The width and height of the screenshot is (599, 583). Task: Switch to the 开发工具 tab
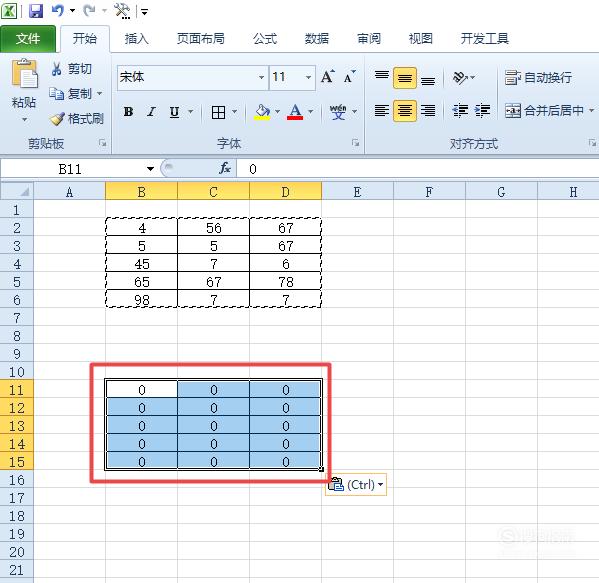point(484,39)
